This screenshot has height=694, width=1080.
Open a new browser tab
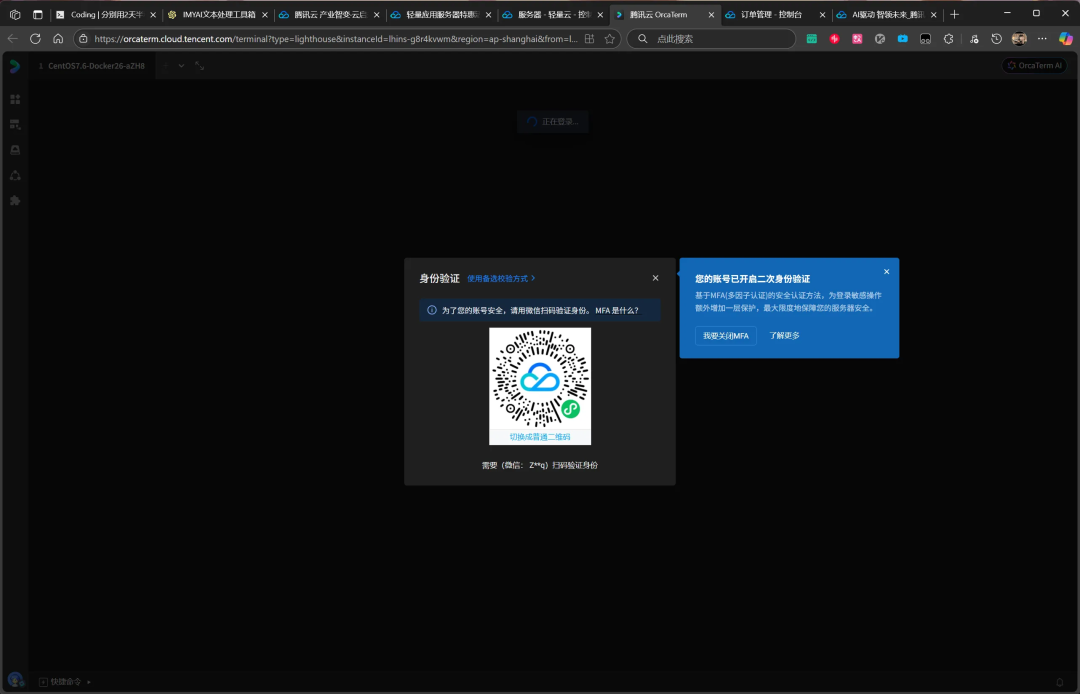(954, 14)
